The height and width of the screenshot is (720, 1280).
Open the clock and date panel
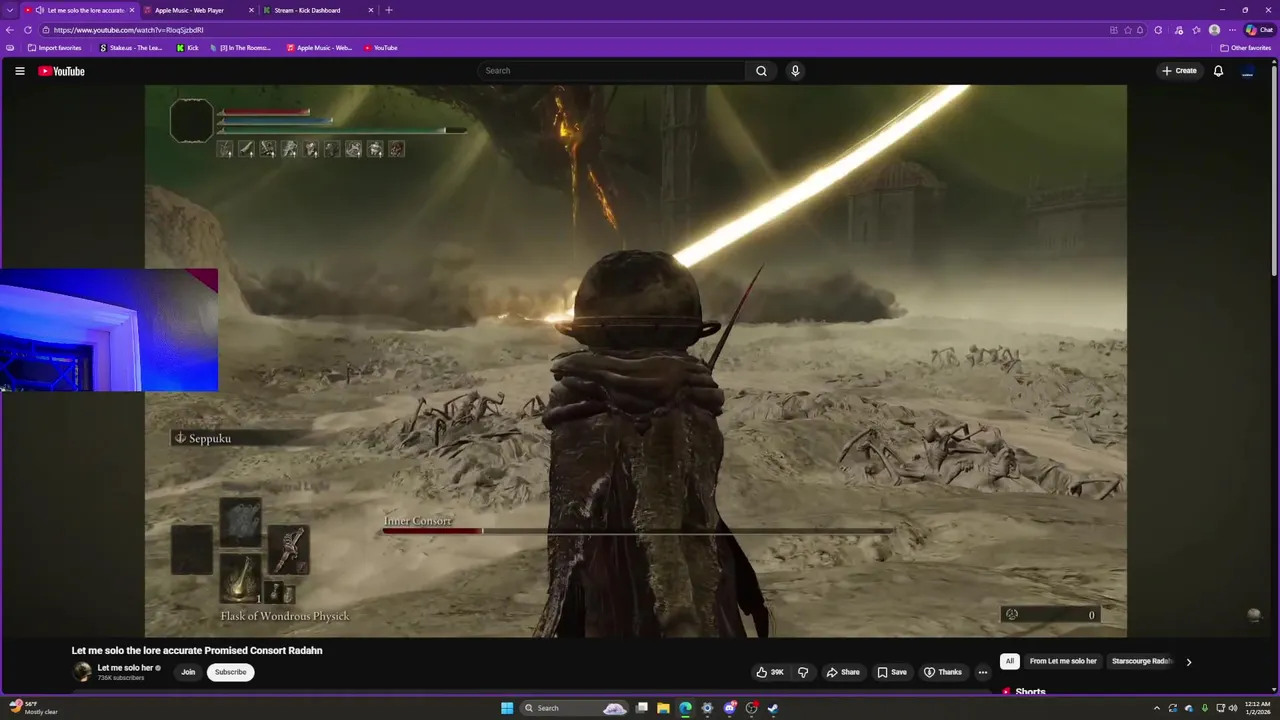click(x=1258, y=708)
